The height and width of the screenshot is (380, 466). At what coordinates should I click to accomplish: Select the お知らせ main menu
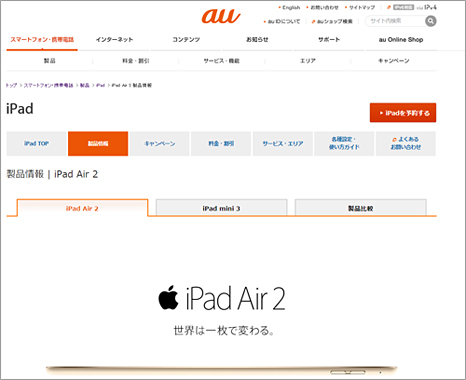(257, 40)
